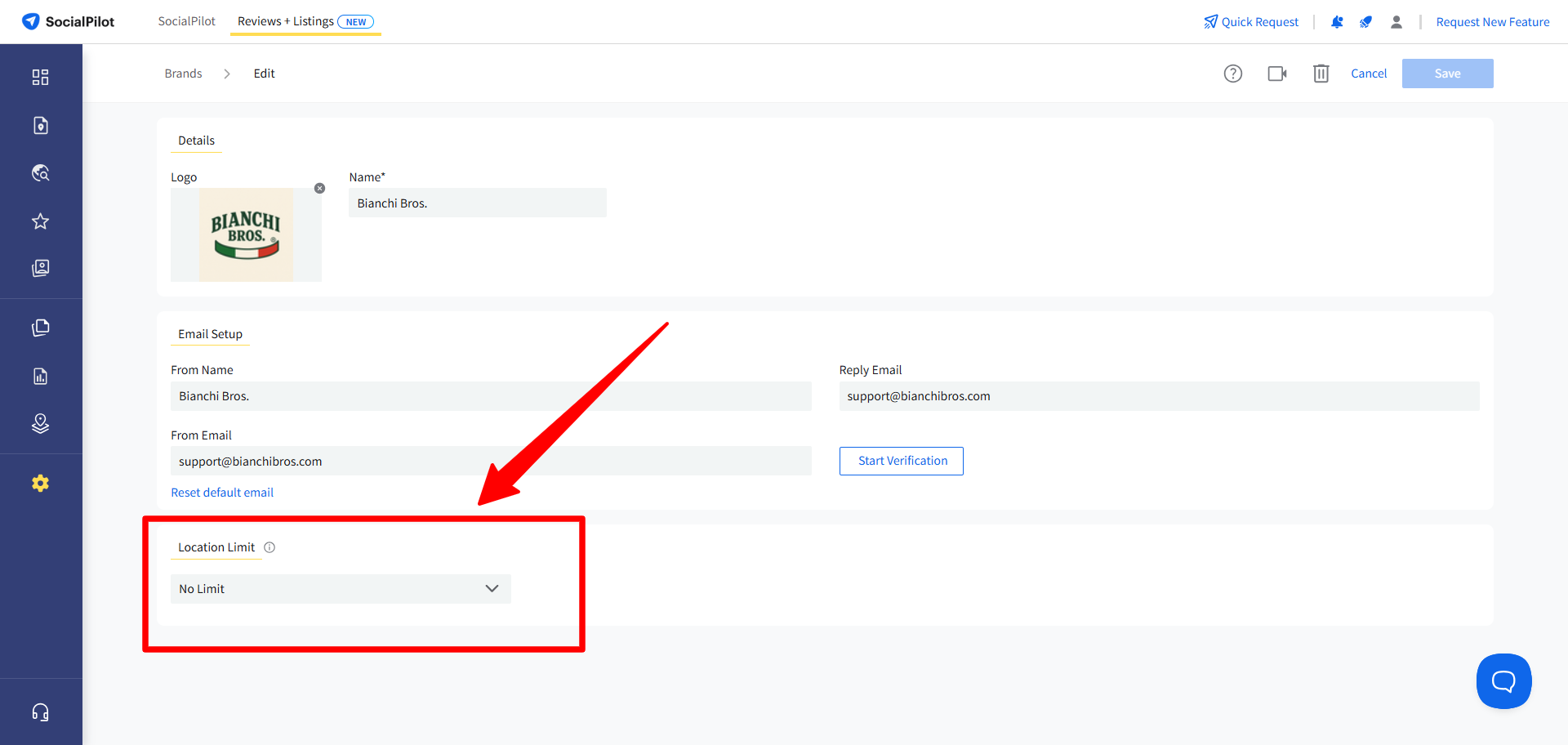The width and height of the screenshot is (1568, 745).
Task: Click the Quick Request link
Action: click(x=1251, y=22)
